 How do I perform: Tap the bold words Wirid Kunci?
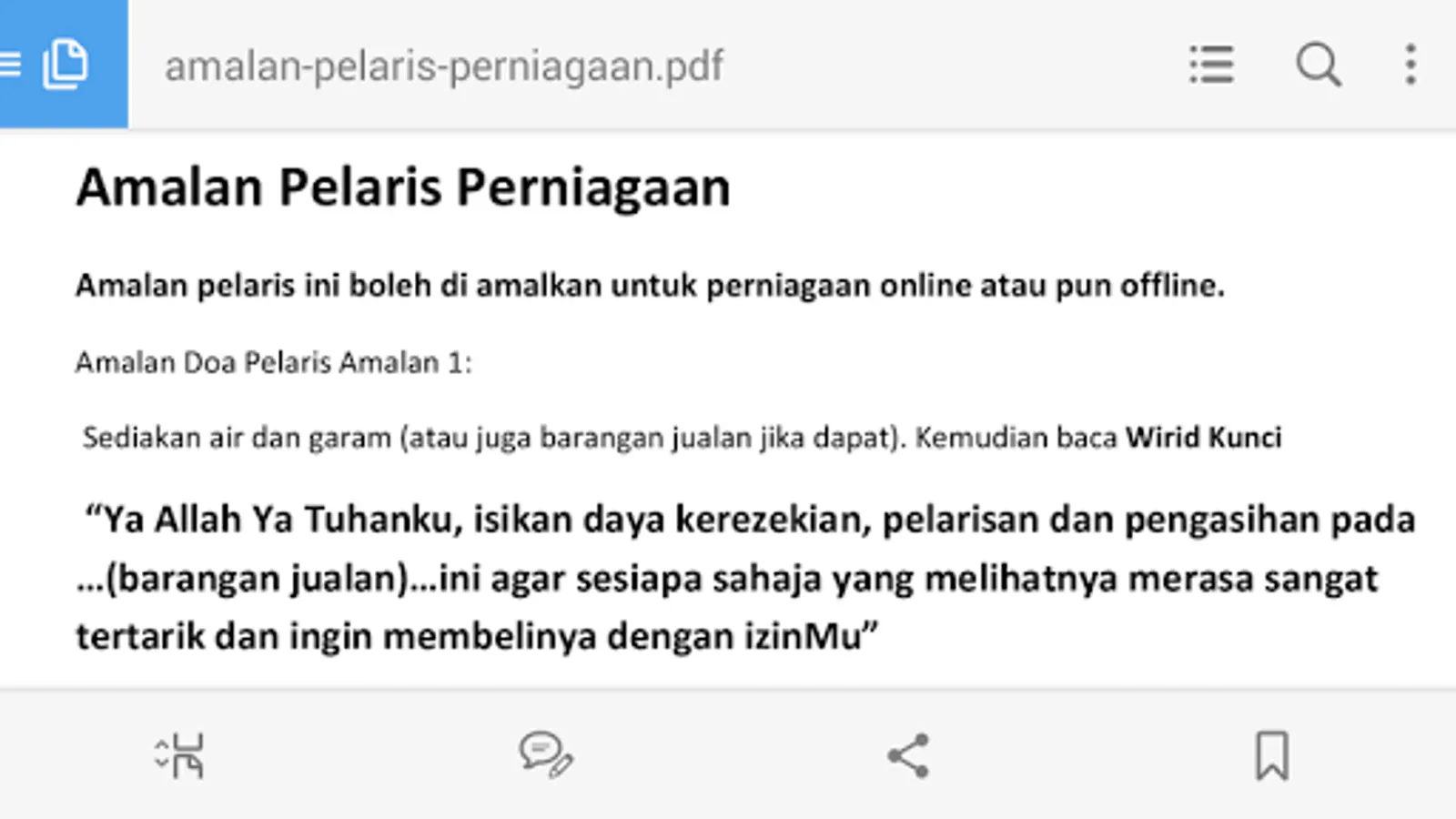click(1203, 438)
